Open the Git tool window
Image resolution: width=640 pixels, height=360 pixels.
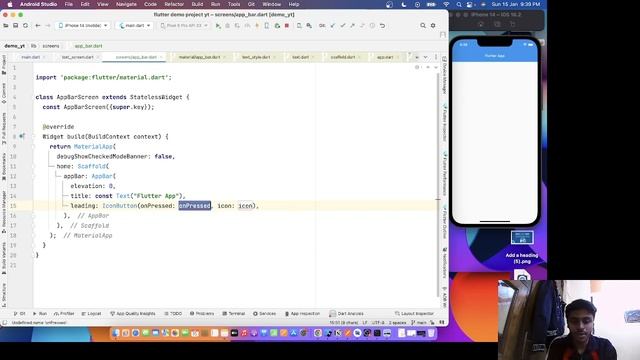tap(20, 313)
